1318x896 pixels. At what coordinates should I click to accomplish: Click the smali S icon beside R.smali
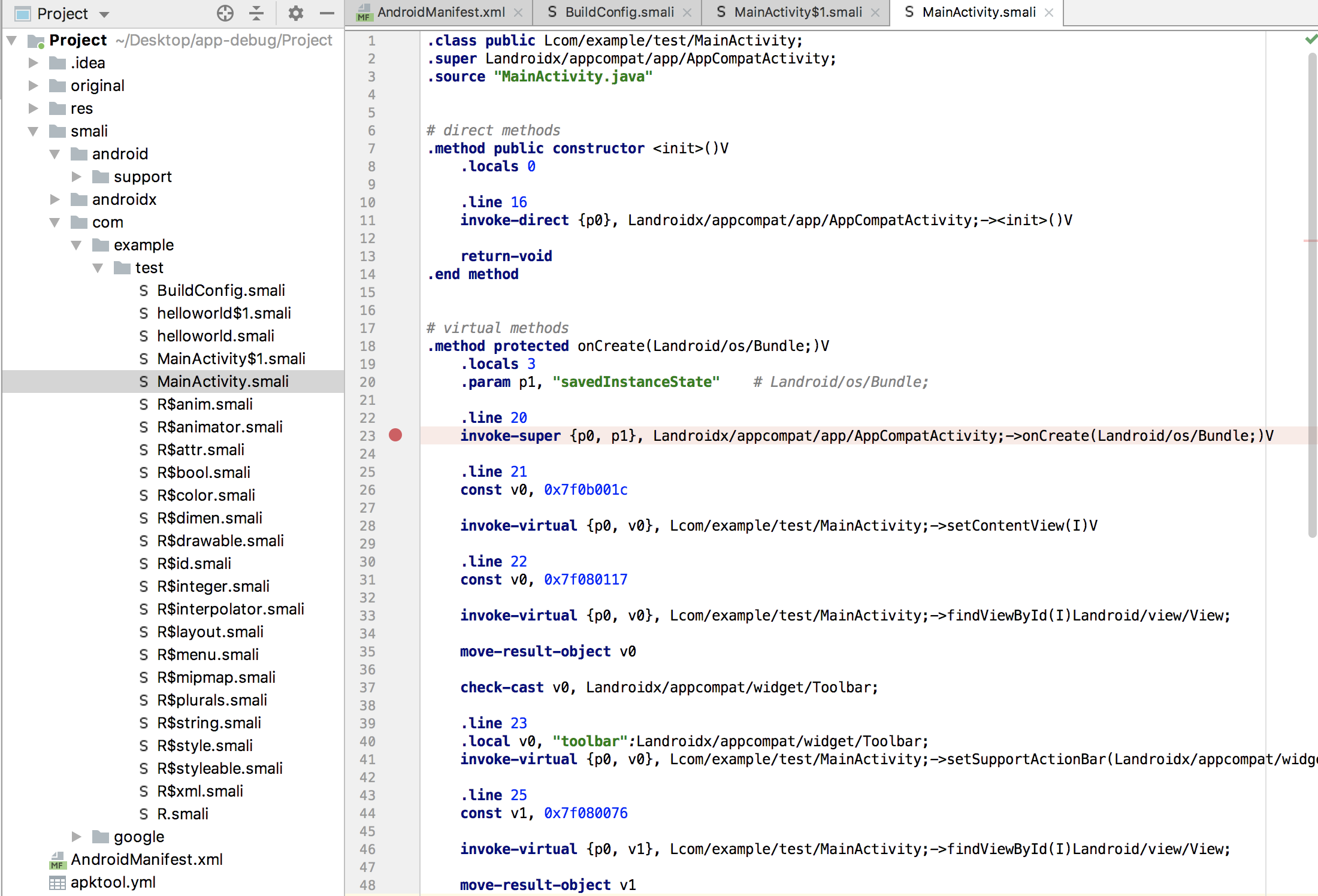click(x=143, y=813)
